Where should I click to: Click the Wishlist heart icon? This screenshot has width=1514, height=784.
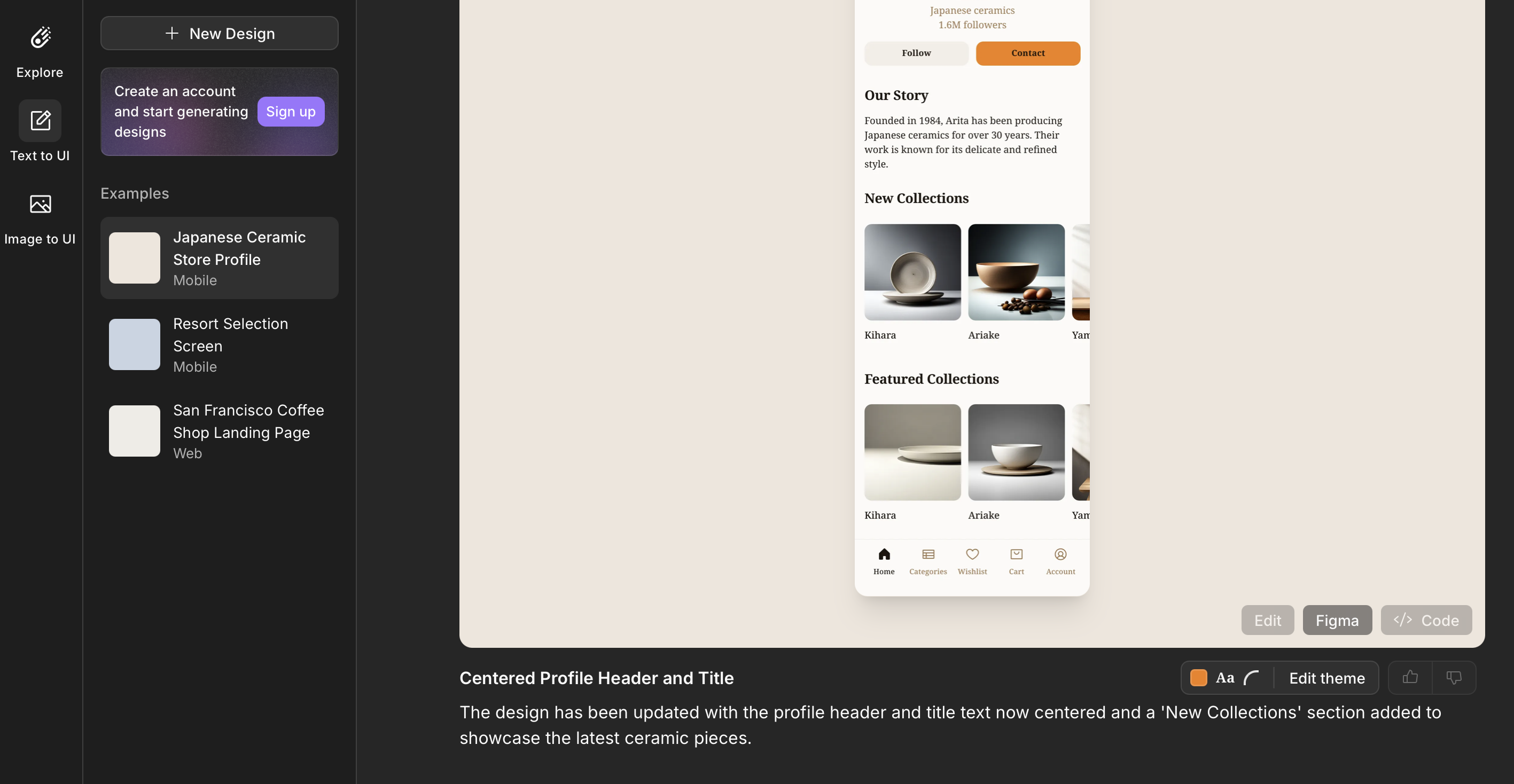click(x=972, y=555)
